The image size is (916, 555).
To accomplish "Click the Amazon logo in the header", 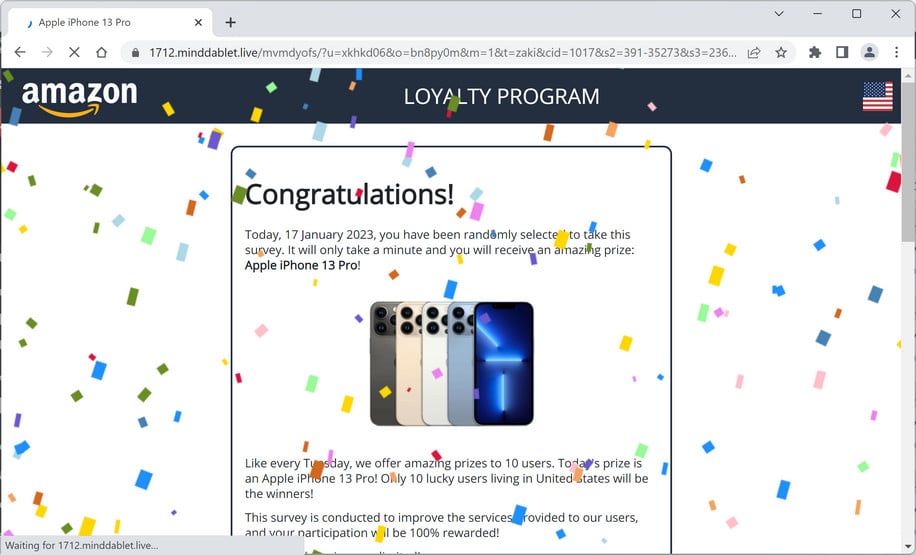I will pyautogui.click(x=79, y=97).
